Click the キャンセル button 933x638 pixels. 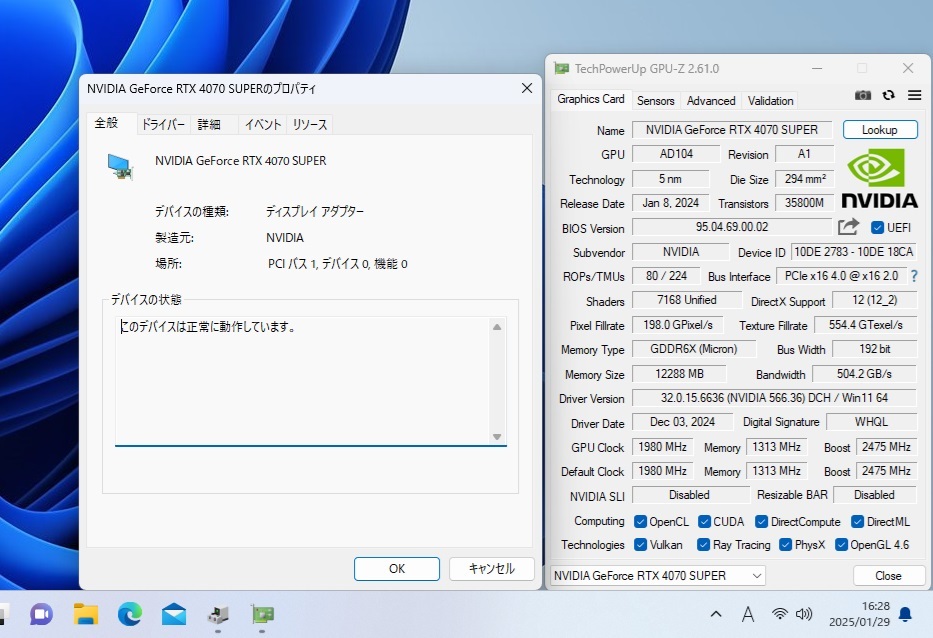tap(491, 568)
